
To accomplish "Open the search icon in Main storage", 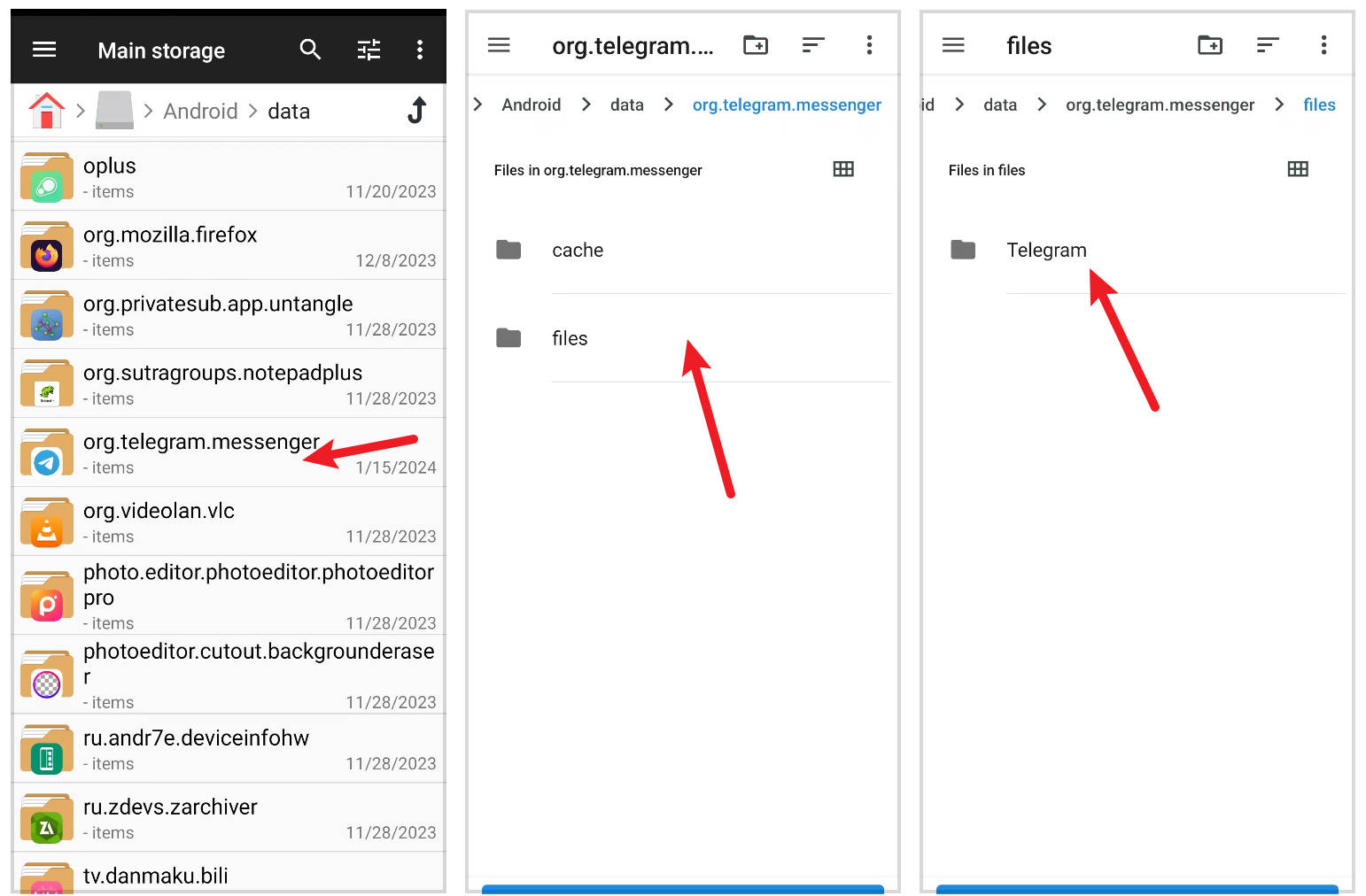I will (310, 50).
